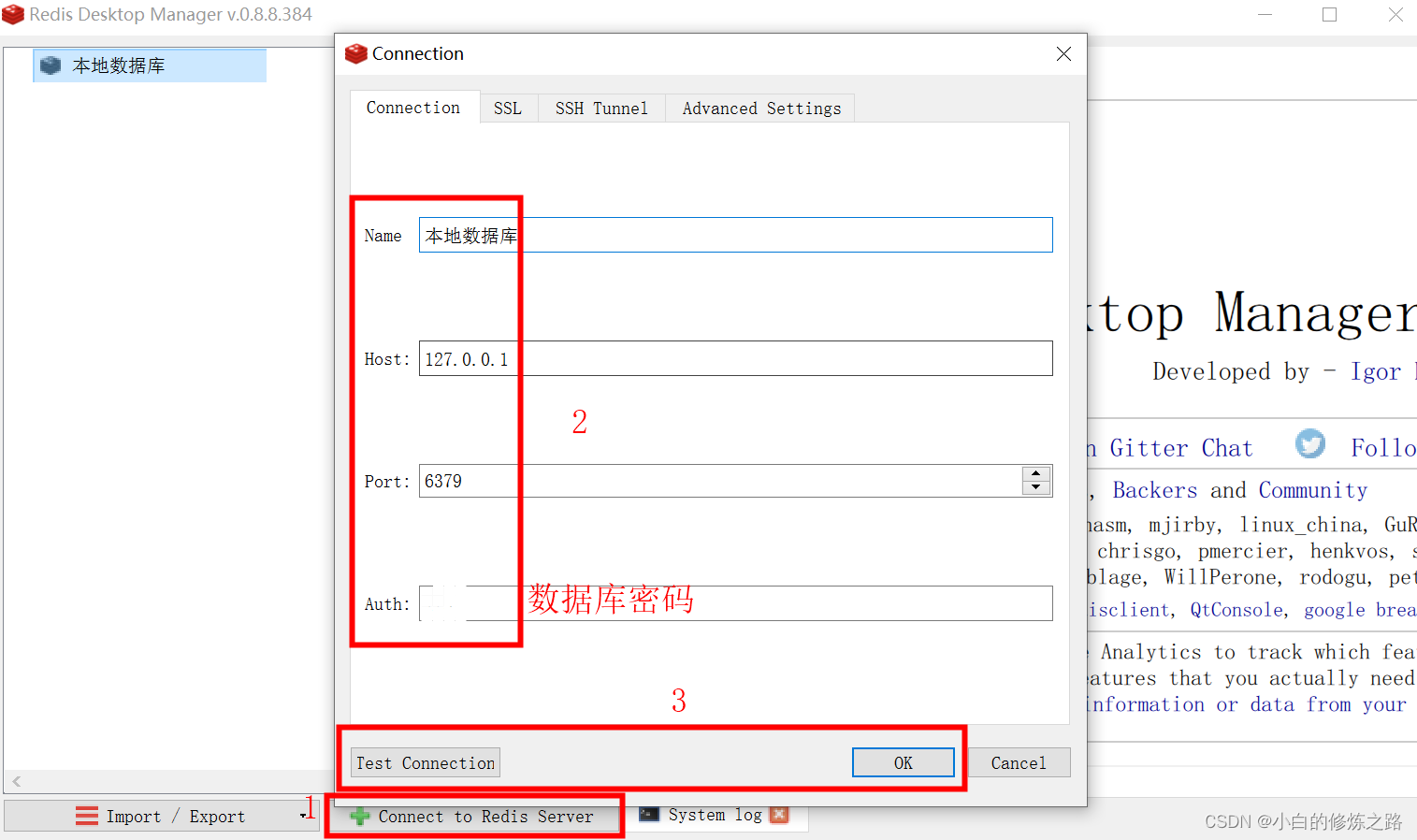The width and height of the screenshot is (1417, 840).
Task: Open the google breakpad link
Action: pos(1360,610)
